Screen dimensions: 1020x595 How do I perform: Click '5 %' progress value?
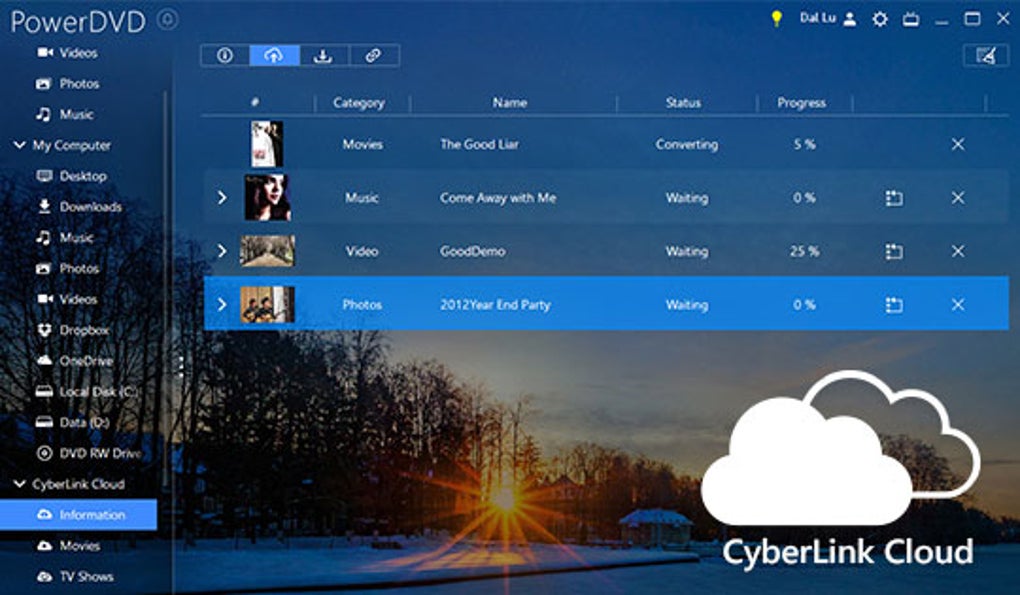(805, 144)
